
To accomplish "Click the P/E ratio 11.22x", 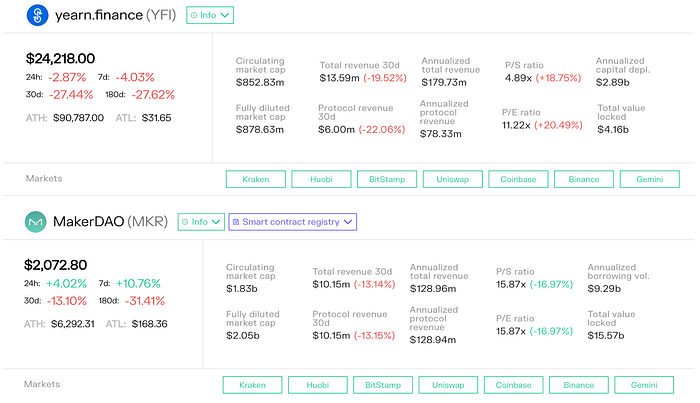I will click(x=516, y=125).
